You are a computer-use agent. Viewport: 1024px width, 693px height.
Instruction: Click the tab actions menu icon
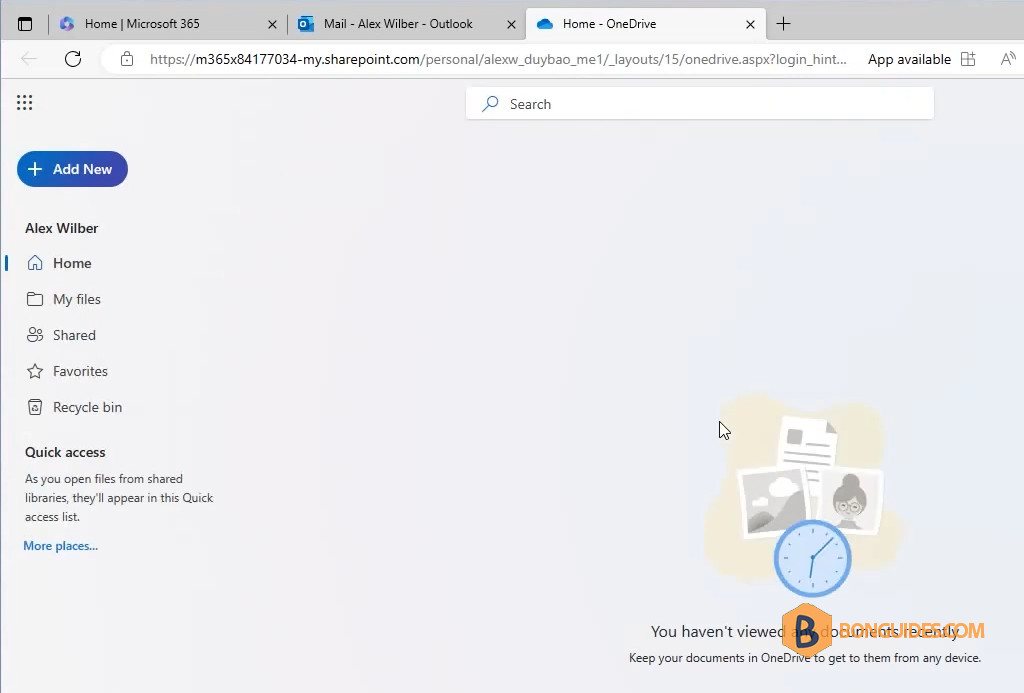coord(25,24)
